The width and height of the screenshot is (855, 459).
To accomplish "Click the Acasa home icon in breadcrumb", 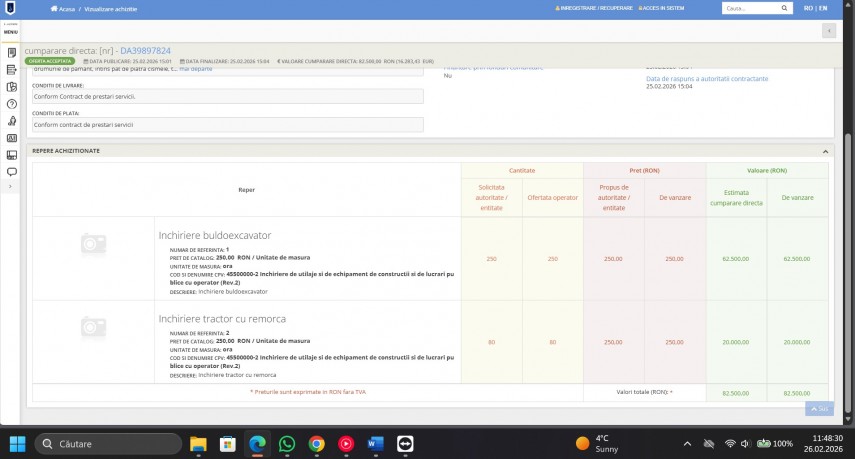I will point(54,8).
